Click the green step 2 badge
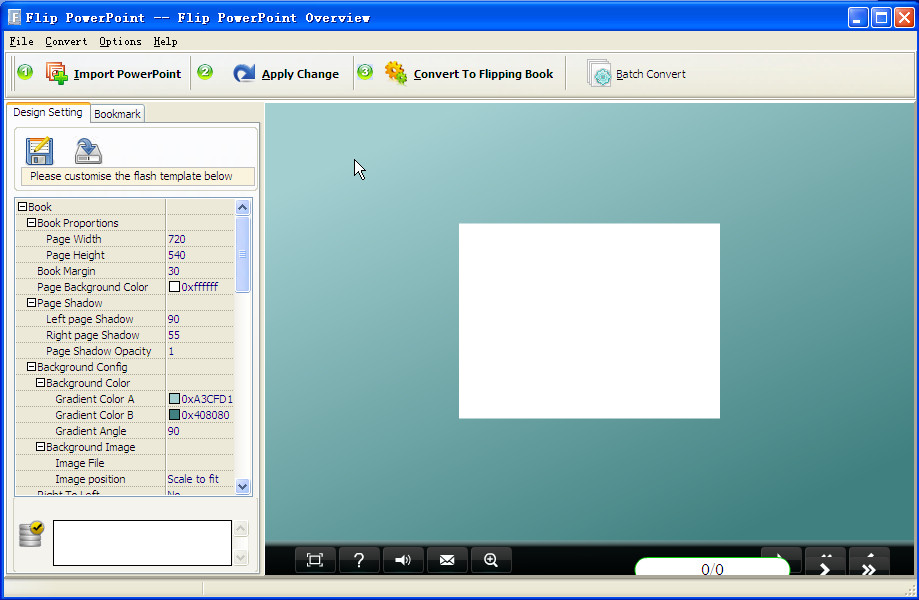The height and width of the screenshot is (600, 919). point(205,72)
